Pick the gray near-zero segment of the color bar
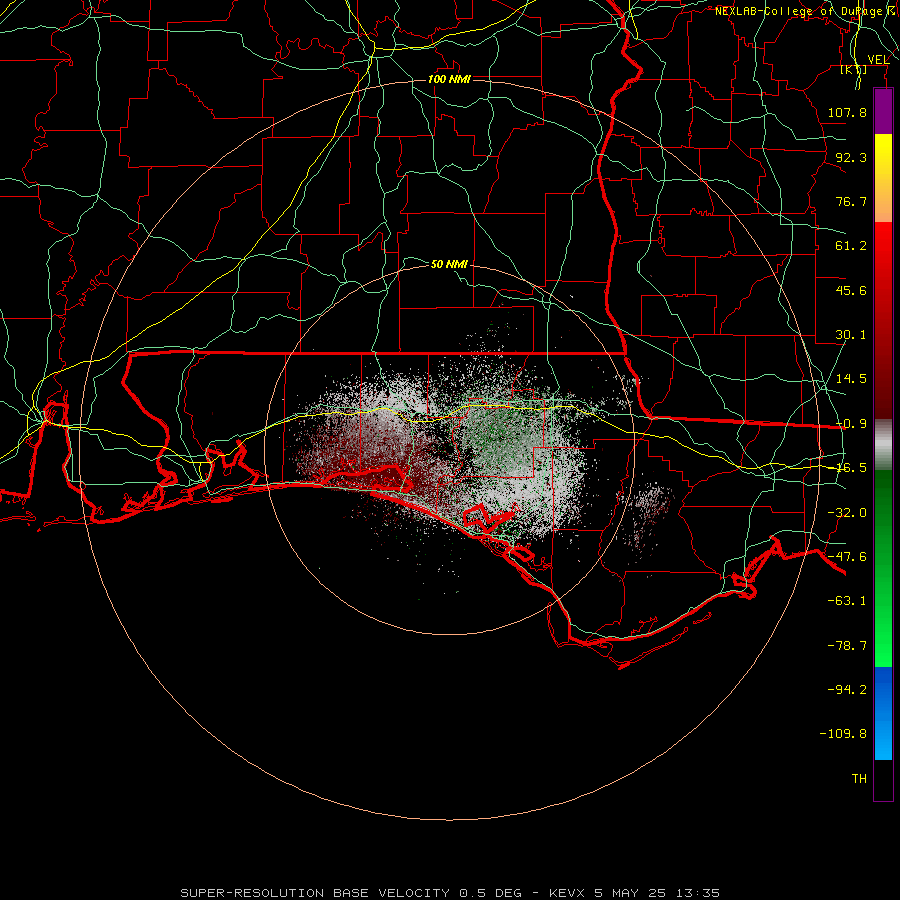The image size is (900, 900). point(883,443)
